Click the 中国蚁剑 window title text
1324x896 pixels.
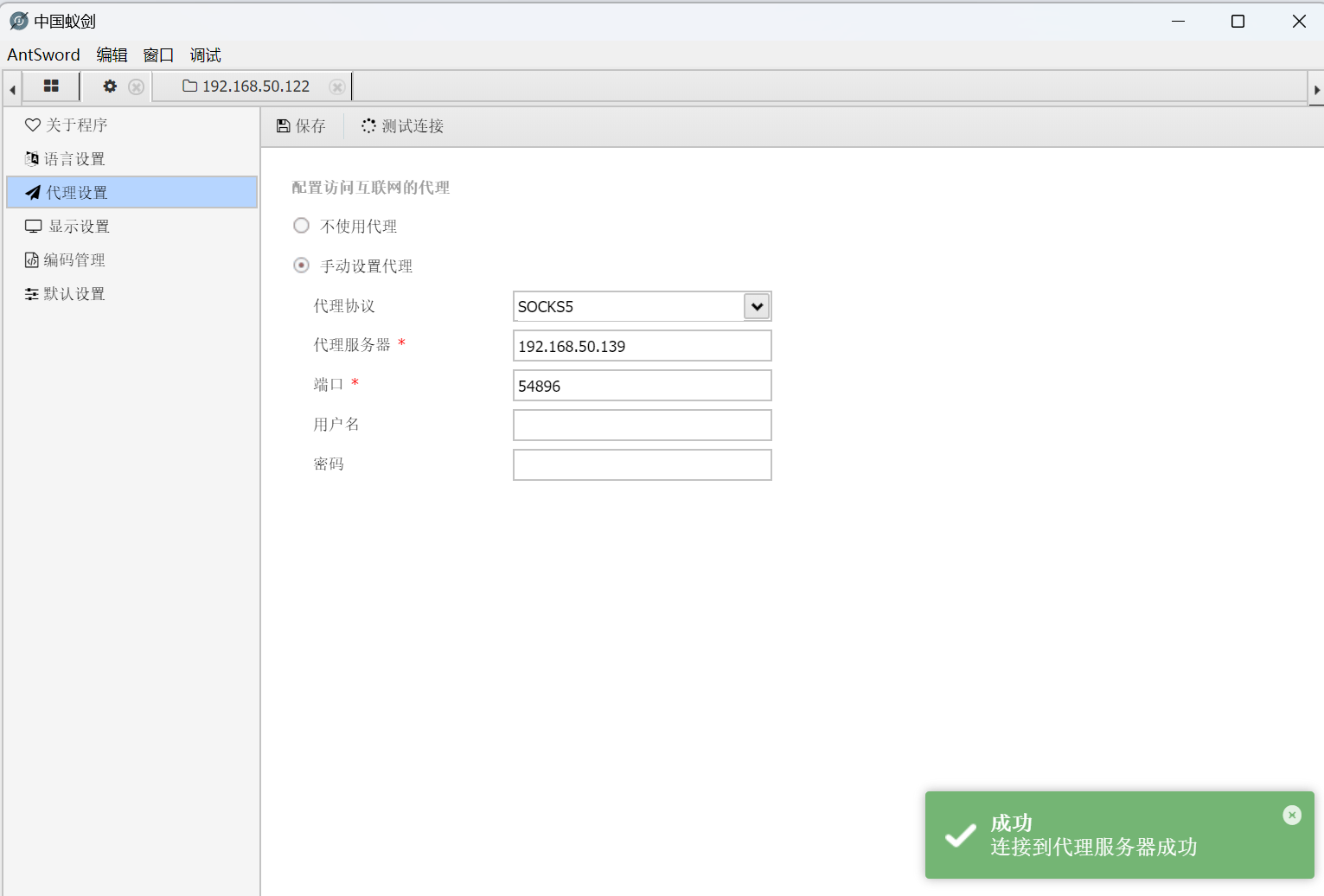[x=65, y=22]
